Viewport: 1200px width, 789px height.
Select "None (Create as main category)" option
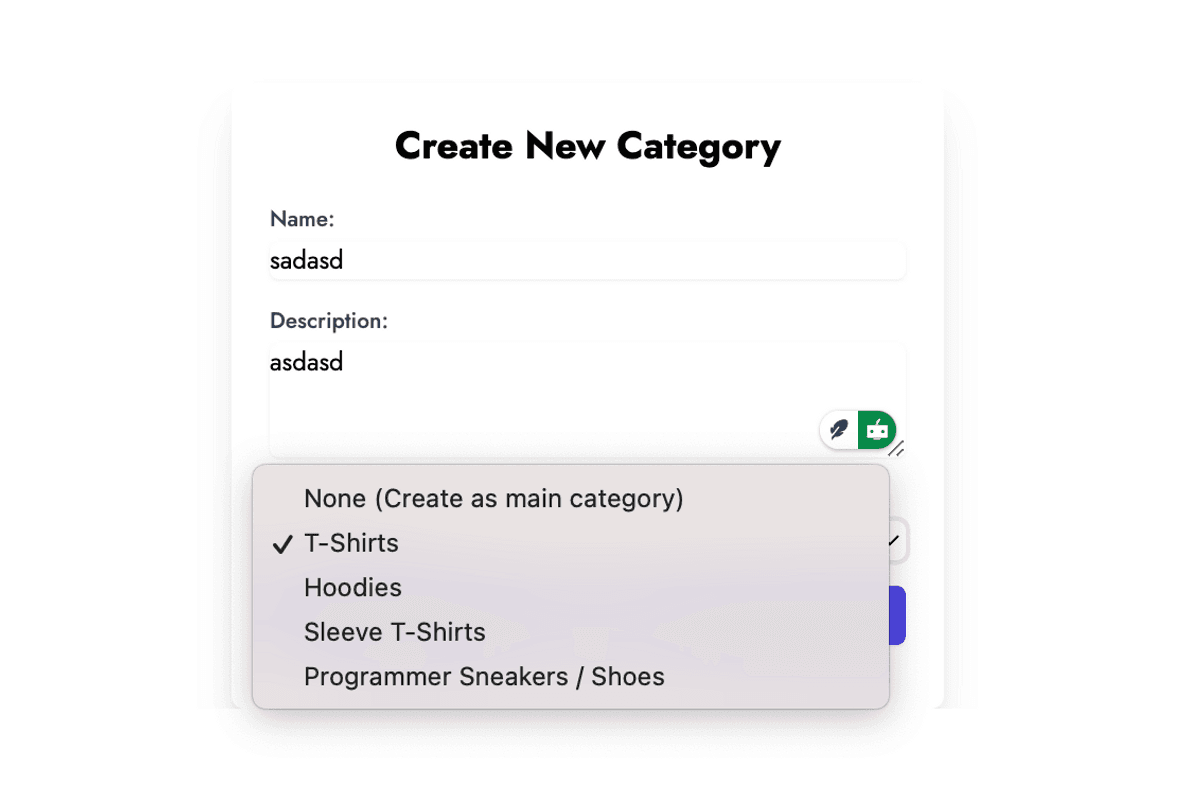pos(493,498)
